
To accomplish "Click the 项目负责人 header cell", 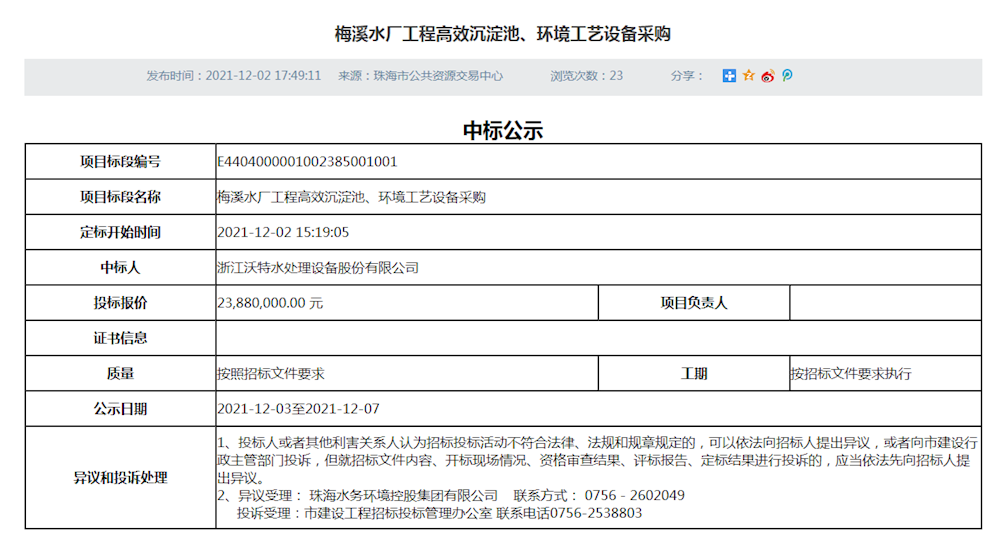I will click(x=694, y=303).
